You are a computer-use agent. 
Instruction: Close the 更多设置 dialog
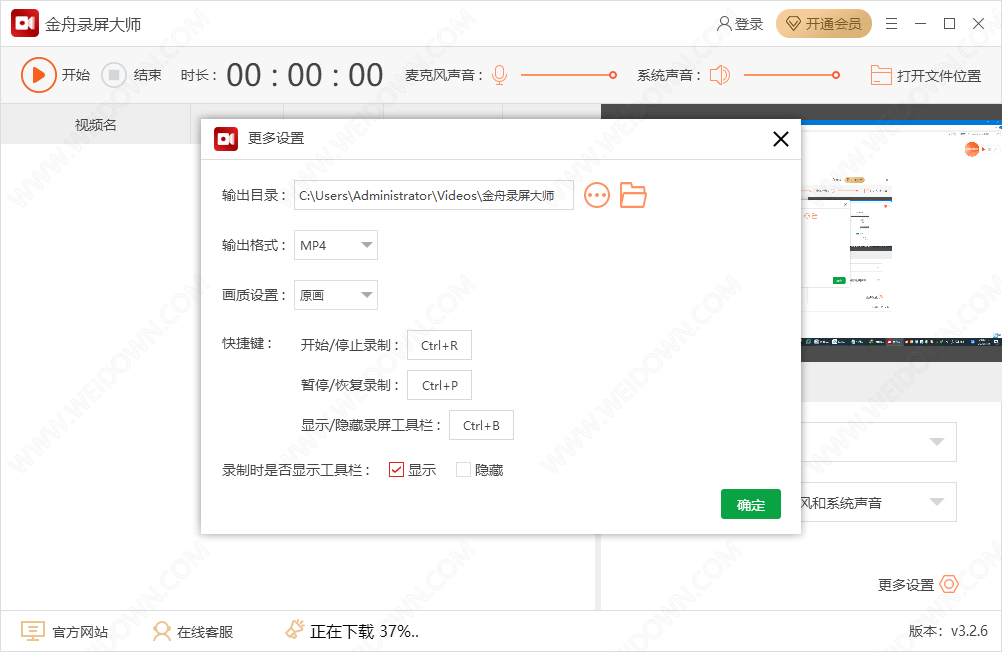[780, 139]
